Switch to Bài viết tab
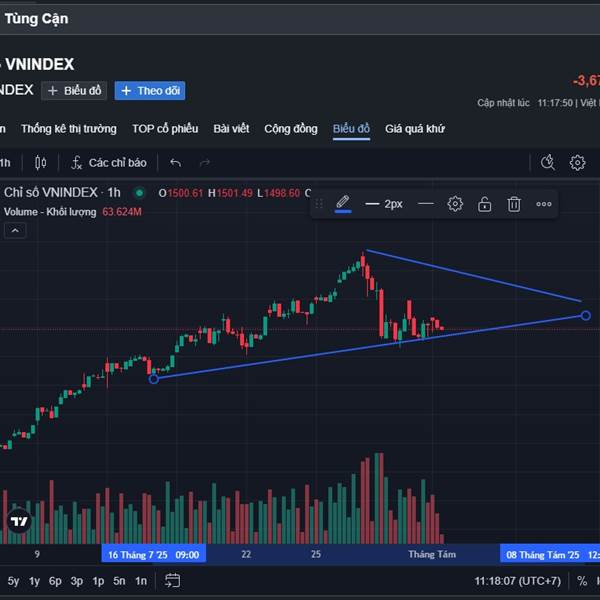 pyautogui.click(x=231, y=129)
